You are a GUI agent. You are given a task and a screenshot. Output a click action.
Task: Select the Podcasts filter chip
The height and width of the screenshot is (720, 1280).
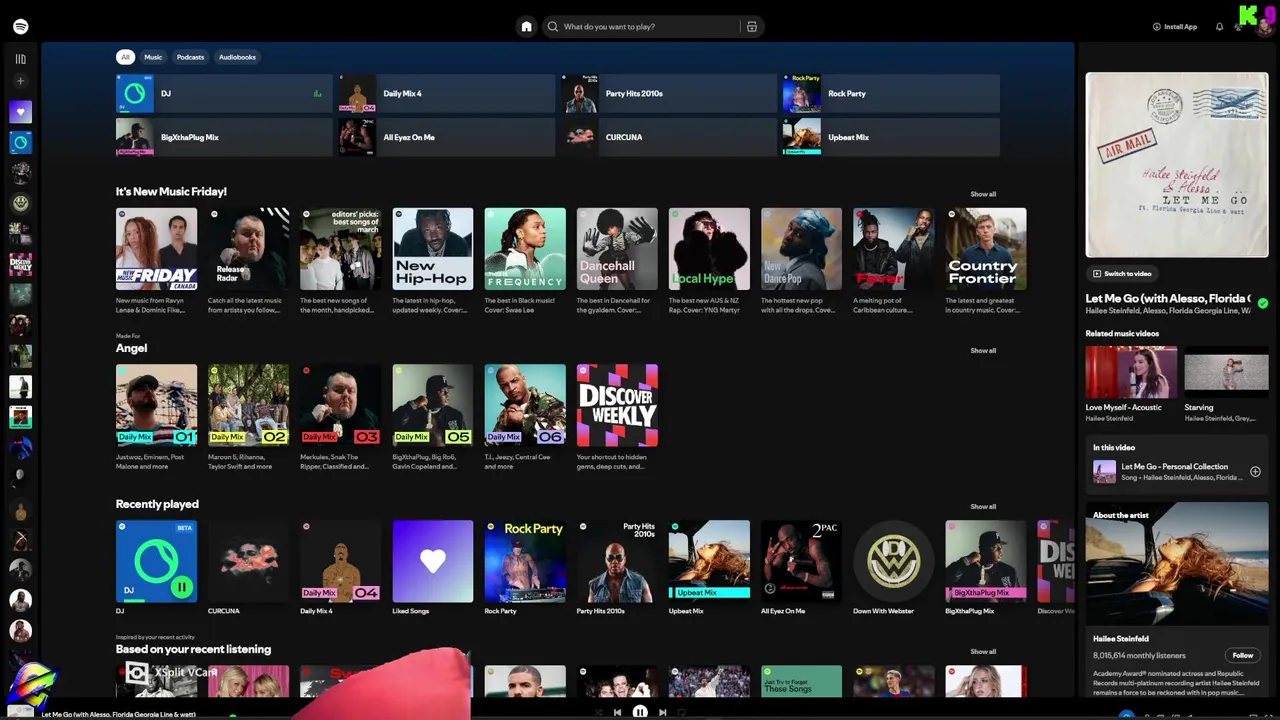(190, 57)
